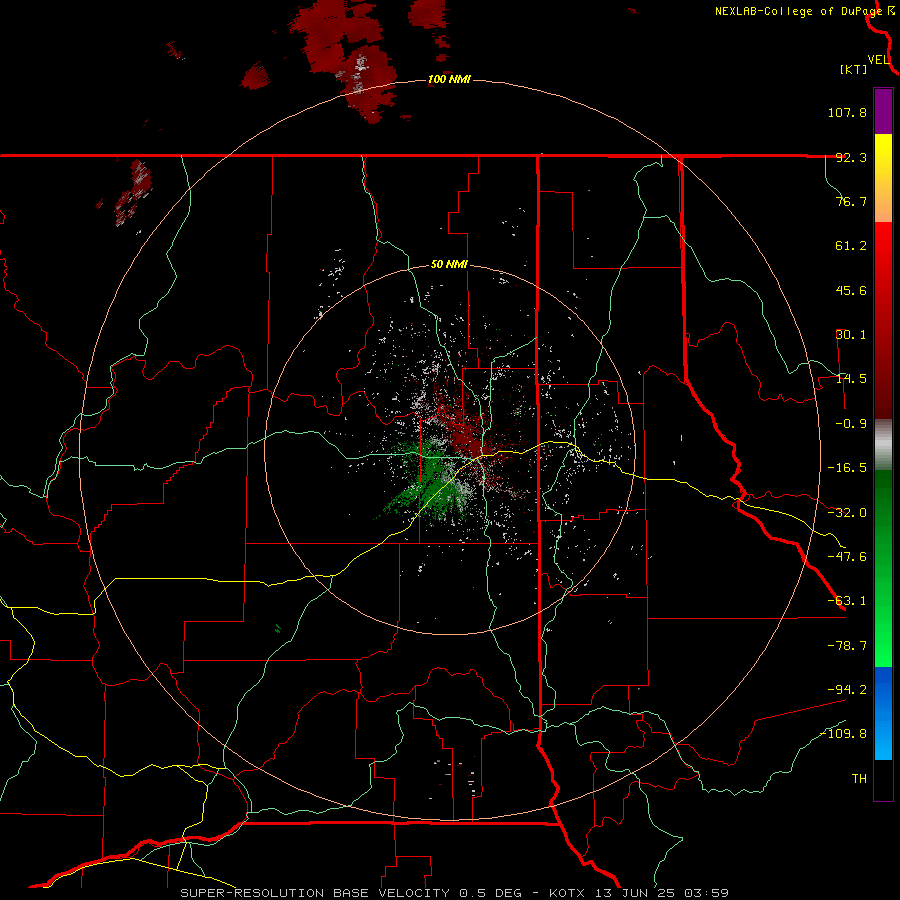900x900 pixels.
Task: Click the 107.8 legend value
Action: point(847,112)
